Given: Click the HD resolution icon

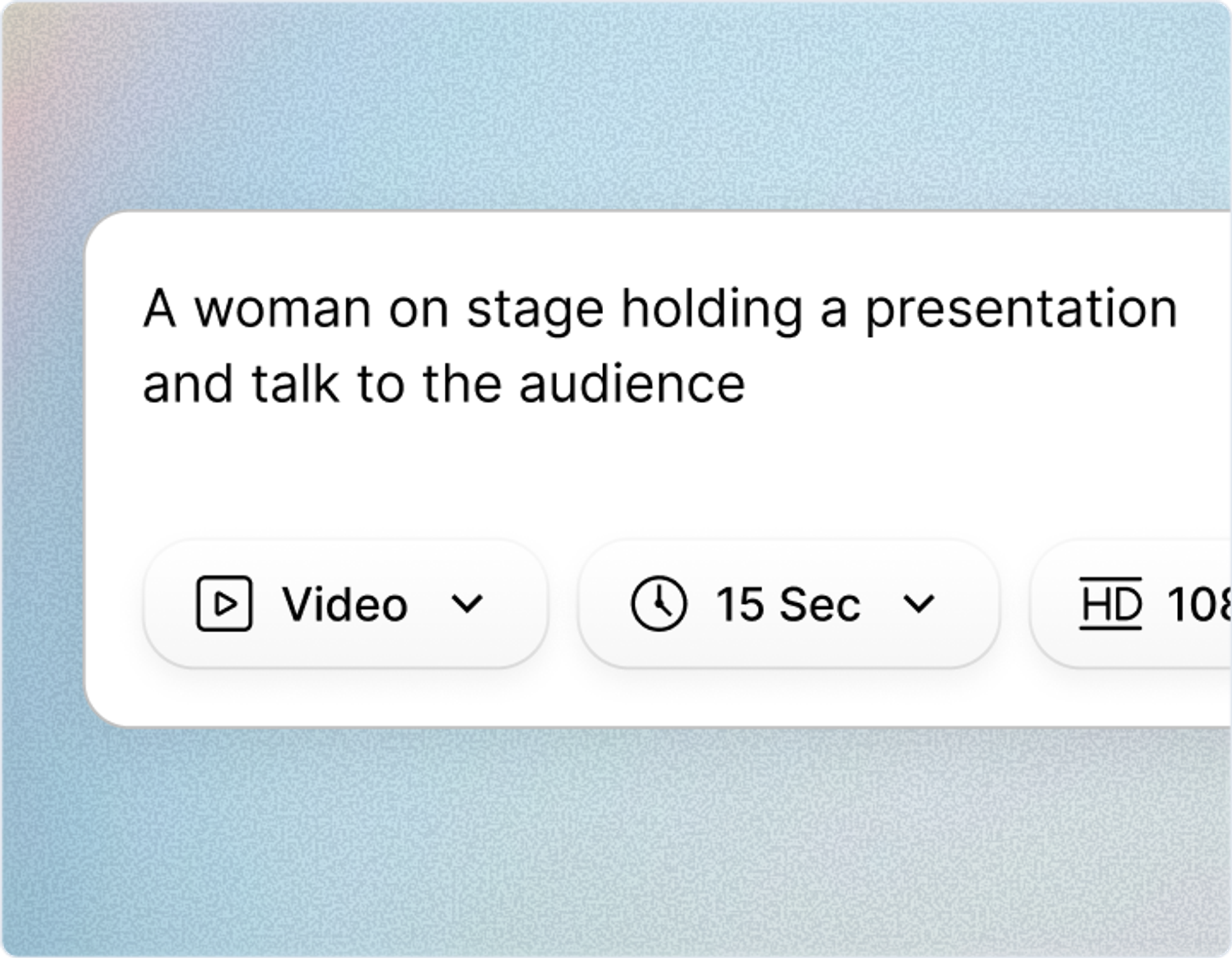Looking at the screenshot, I should point(1110,604).
